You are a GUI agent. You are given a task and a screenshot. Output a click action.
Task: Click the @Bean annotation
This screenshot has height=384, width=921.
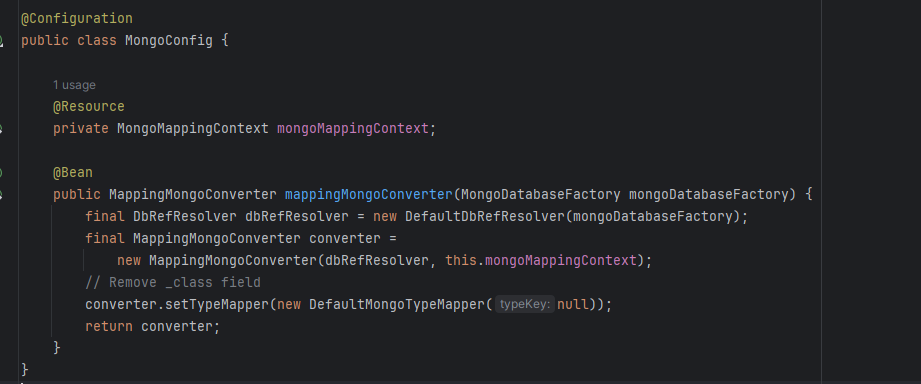pos(73,173)
